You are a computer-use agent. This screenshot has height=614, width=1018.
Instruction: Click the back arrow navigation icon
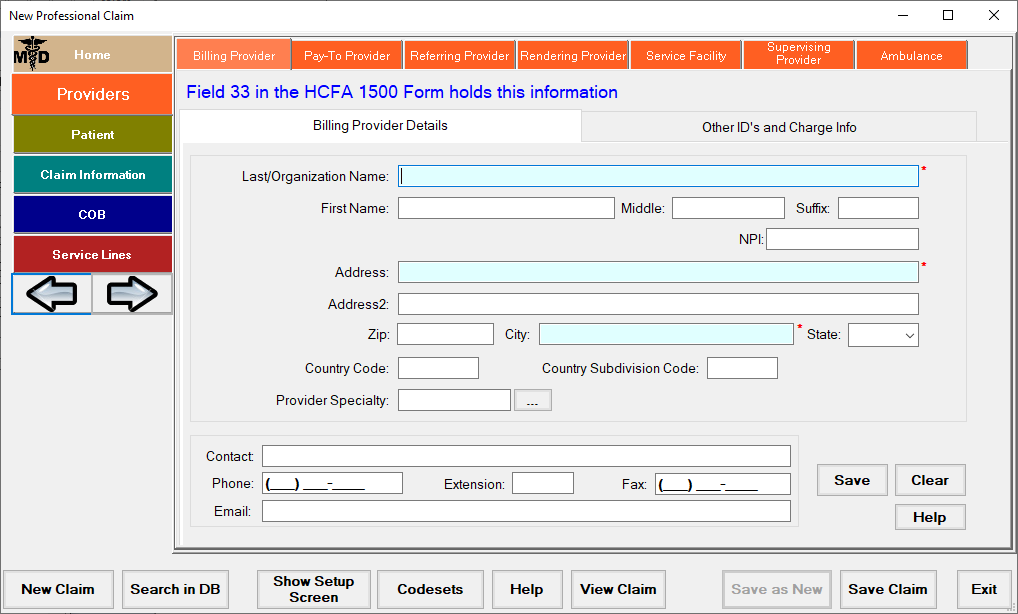tap(52, 294)
